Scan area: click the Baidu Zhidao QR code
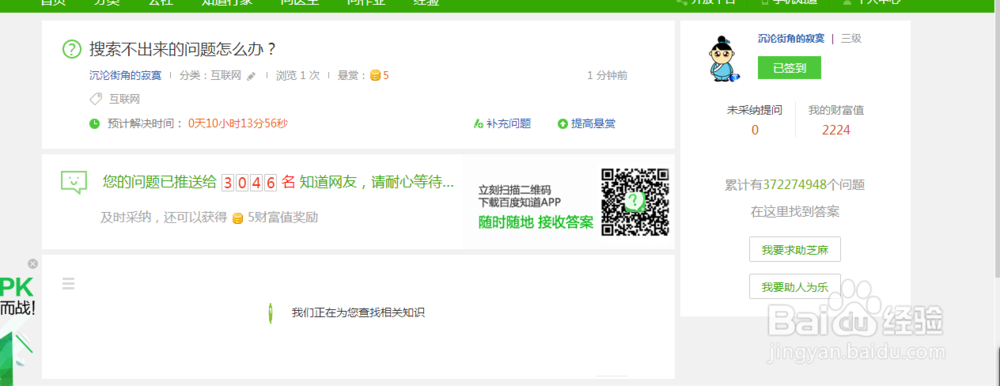 point(635,202)
